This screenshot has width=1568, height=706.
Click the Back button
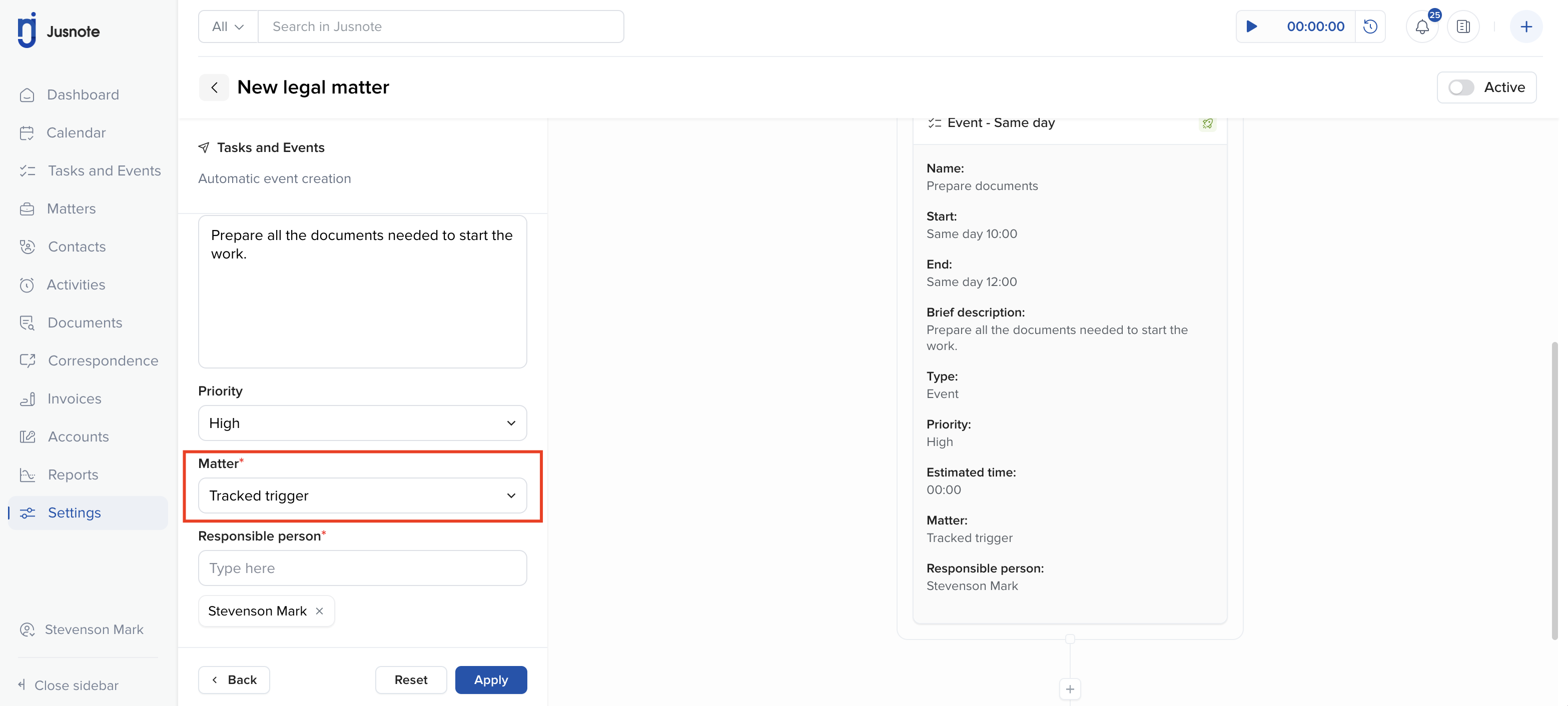tap(234, 680)
